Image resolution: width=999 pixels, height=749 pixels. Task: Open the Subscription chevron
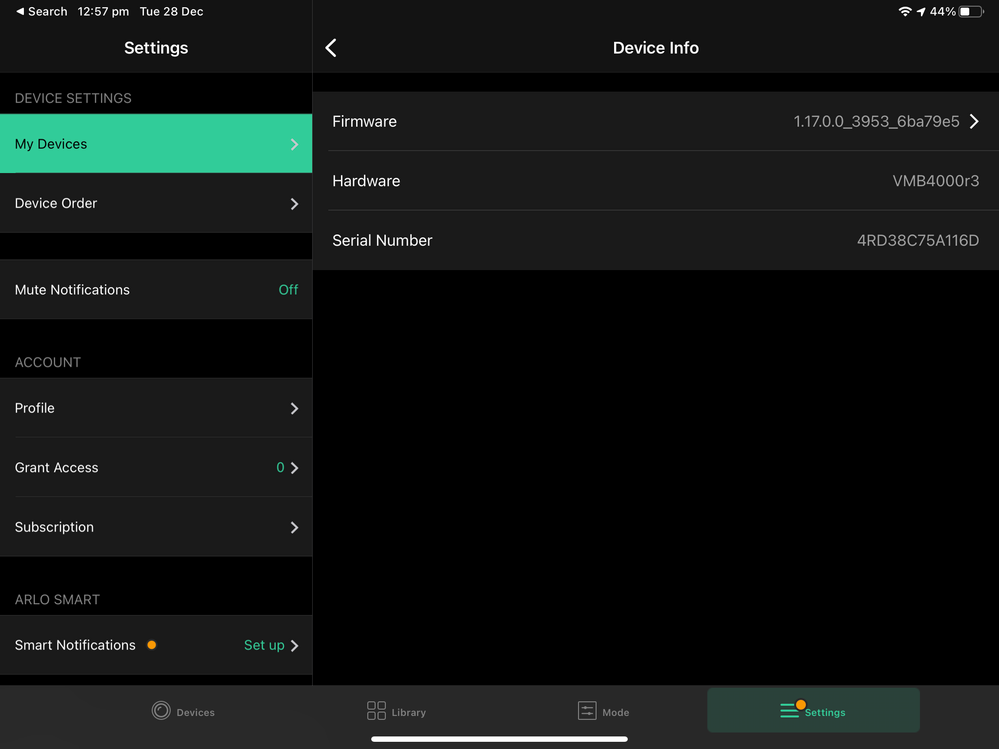pos(294,527)
